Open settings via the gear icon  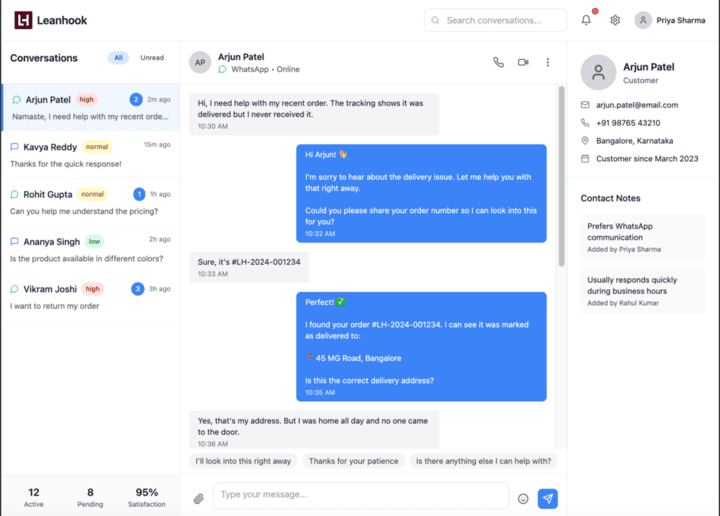tap(615, 20)
